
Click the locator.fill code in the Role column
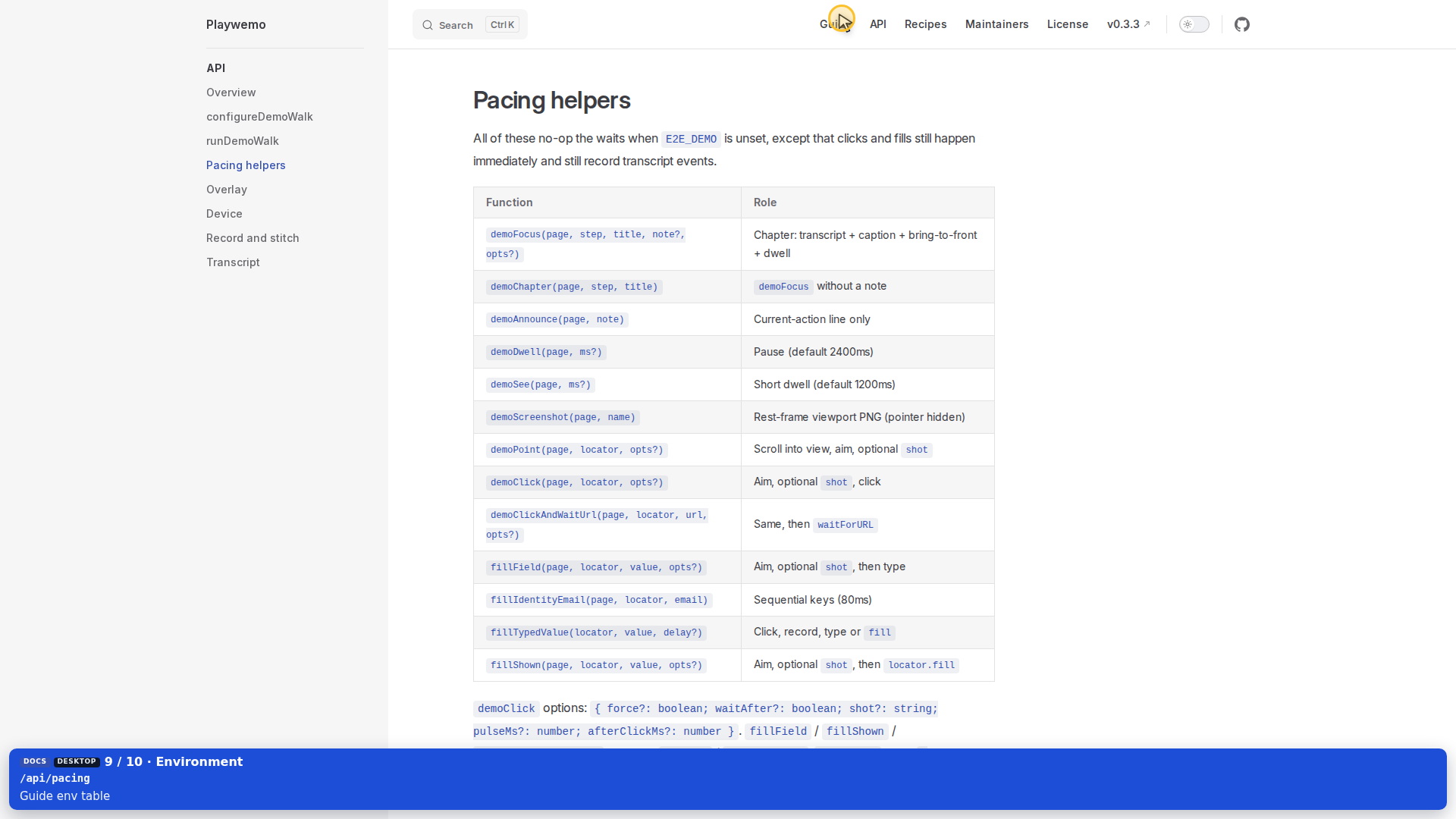coord(921,665)
